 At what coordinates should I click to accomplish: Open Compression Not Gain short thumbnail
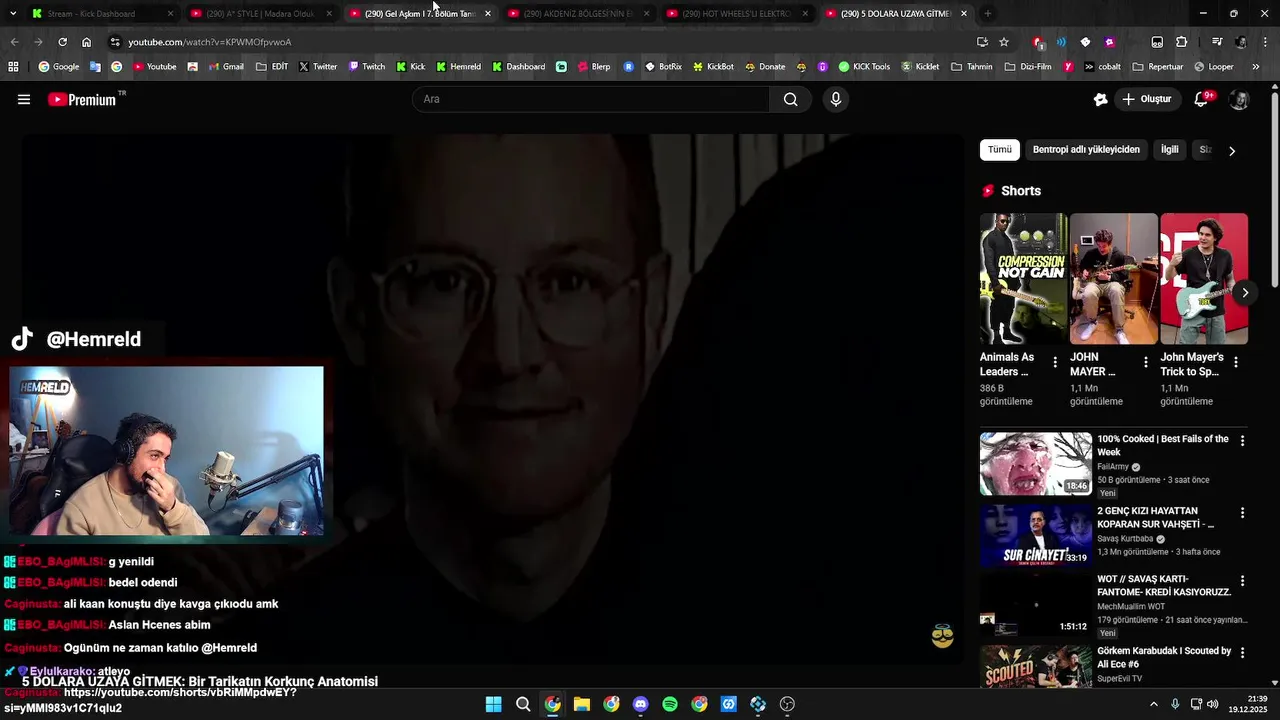(1024, 278)
